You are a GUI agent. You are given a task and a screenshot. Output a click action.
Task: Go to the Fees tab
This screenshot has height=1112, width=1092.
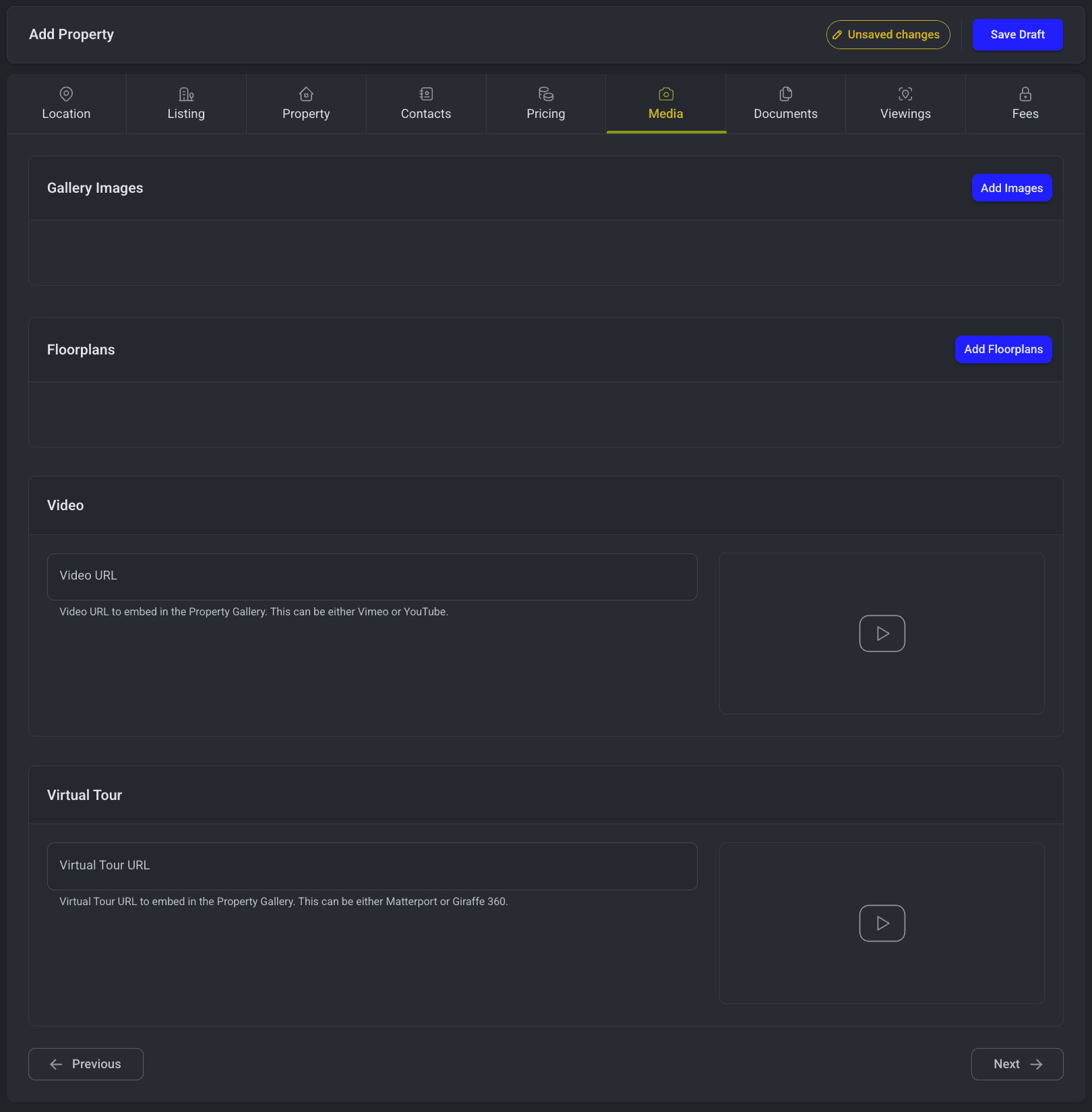point(1025,104)
